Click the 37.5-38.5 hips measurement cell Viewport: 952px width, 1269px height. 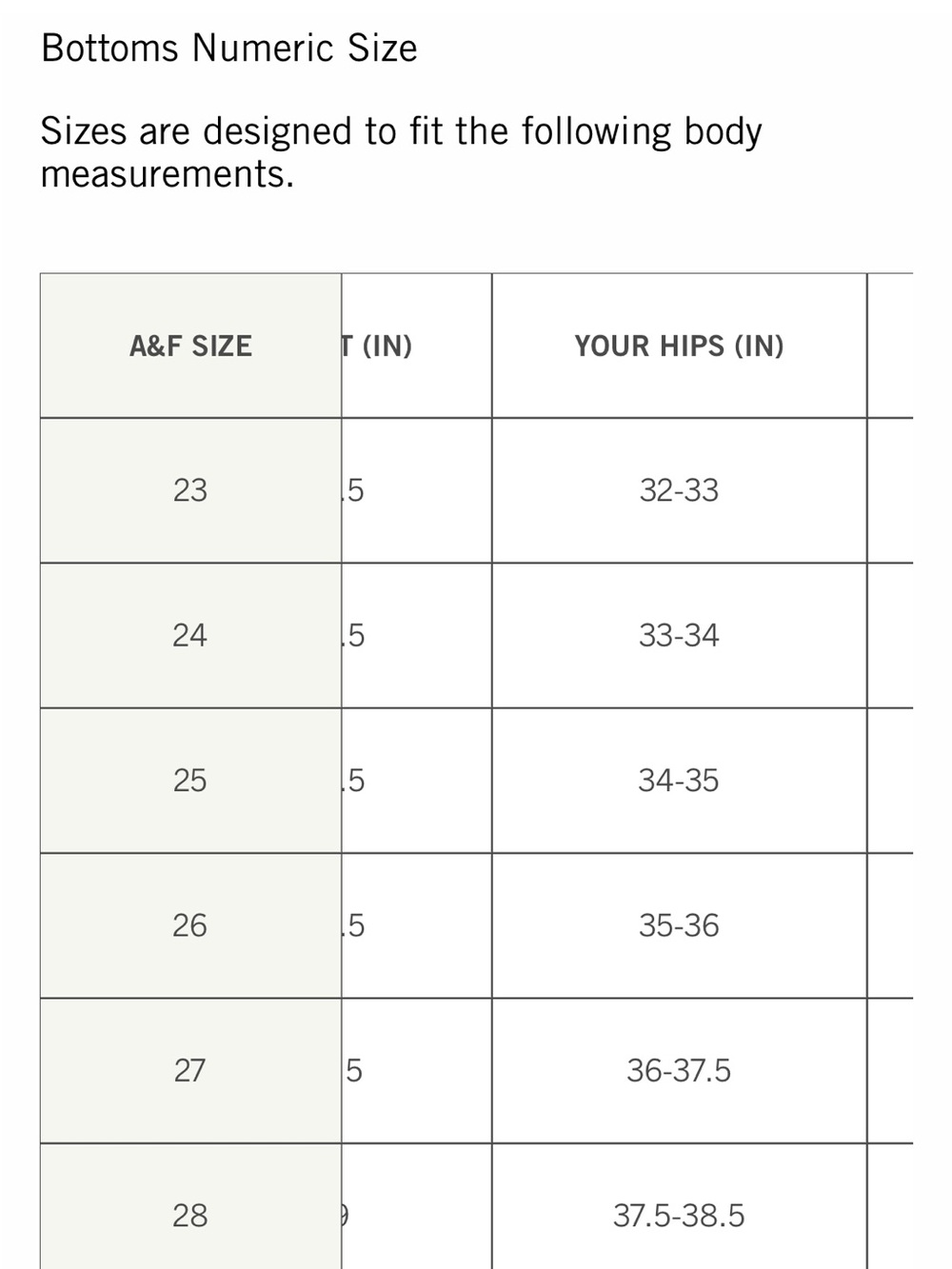tap(679, 1216)
